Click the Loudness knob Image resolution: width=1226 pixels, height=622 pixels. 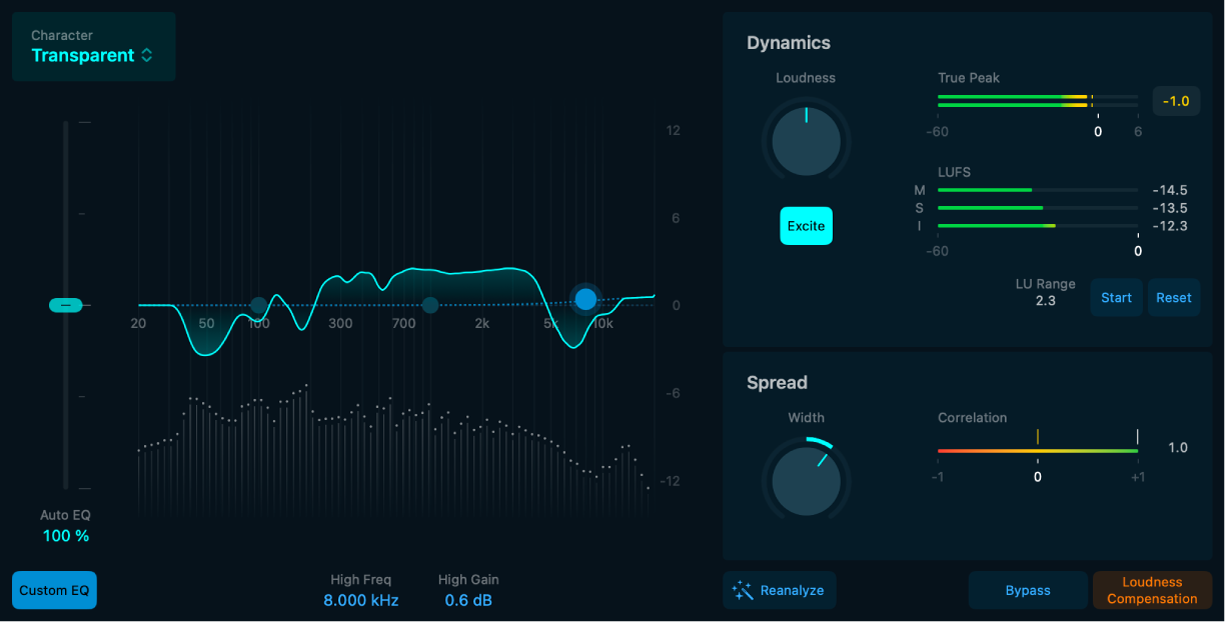tap(806, 143)
